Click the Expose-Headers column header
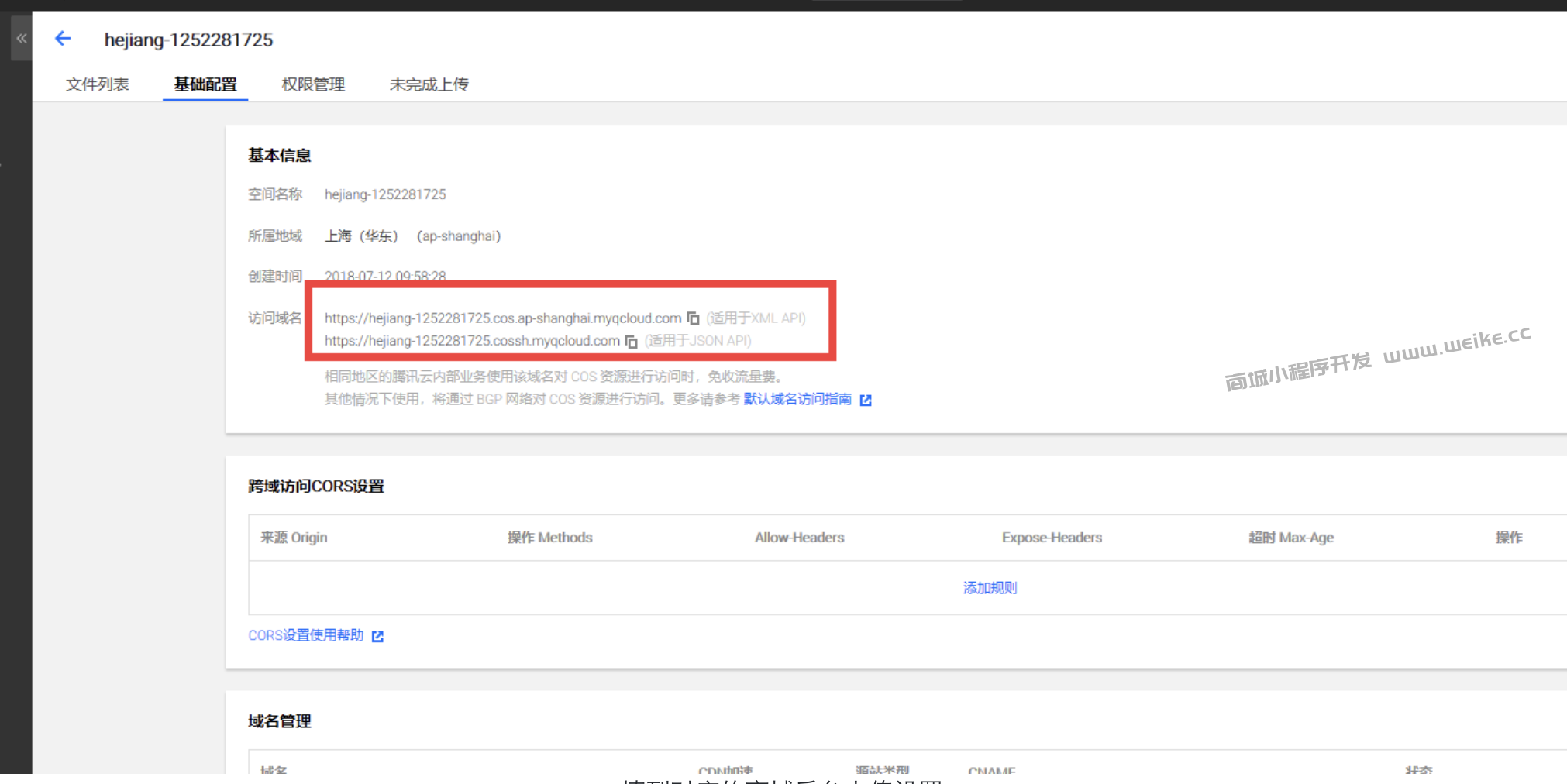The height and width of the screenshot is (784, 1567). click(x=1052, y=538)
